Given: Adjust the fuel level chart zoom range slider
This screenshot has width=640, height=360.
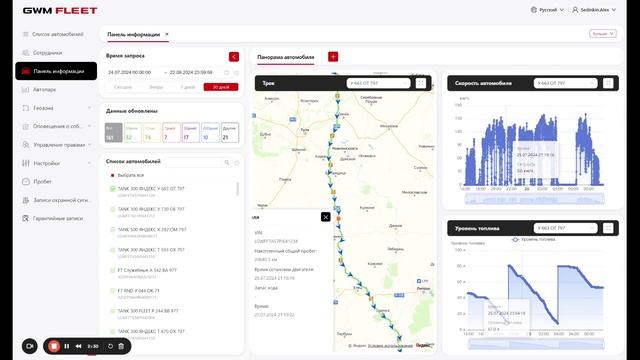Looking at the screenshot, I should point(536,344).
